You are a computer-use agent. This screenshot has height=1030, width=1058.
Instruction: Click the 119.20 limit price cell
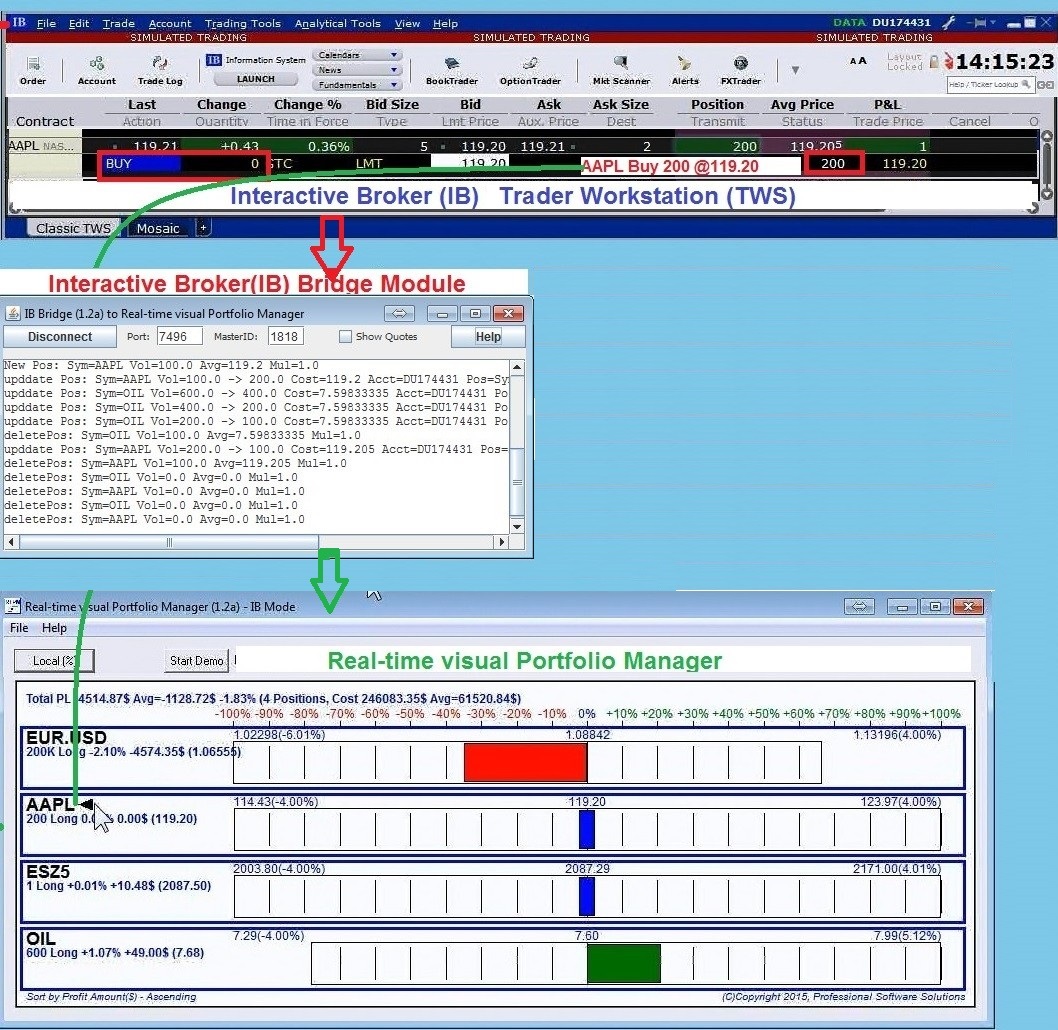[x=470, y=163]
